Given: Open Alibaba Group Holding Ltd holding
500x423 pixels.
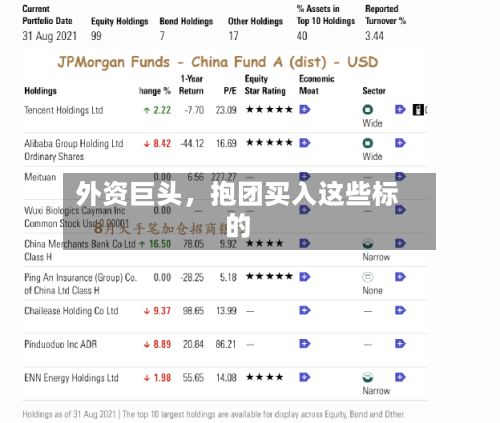Looking at the screenshot, I should point(74,150).
